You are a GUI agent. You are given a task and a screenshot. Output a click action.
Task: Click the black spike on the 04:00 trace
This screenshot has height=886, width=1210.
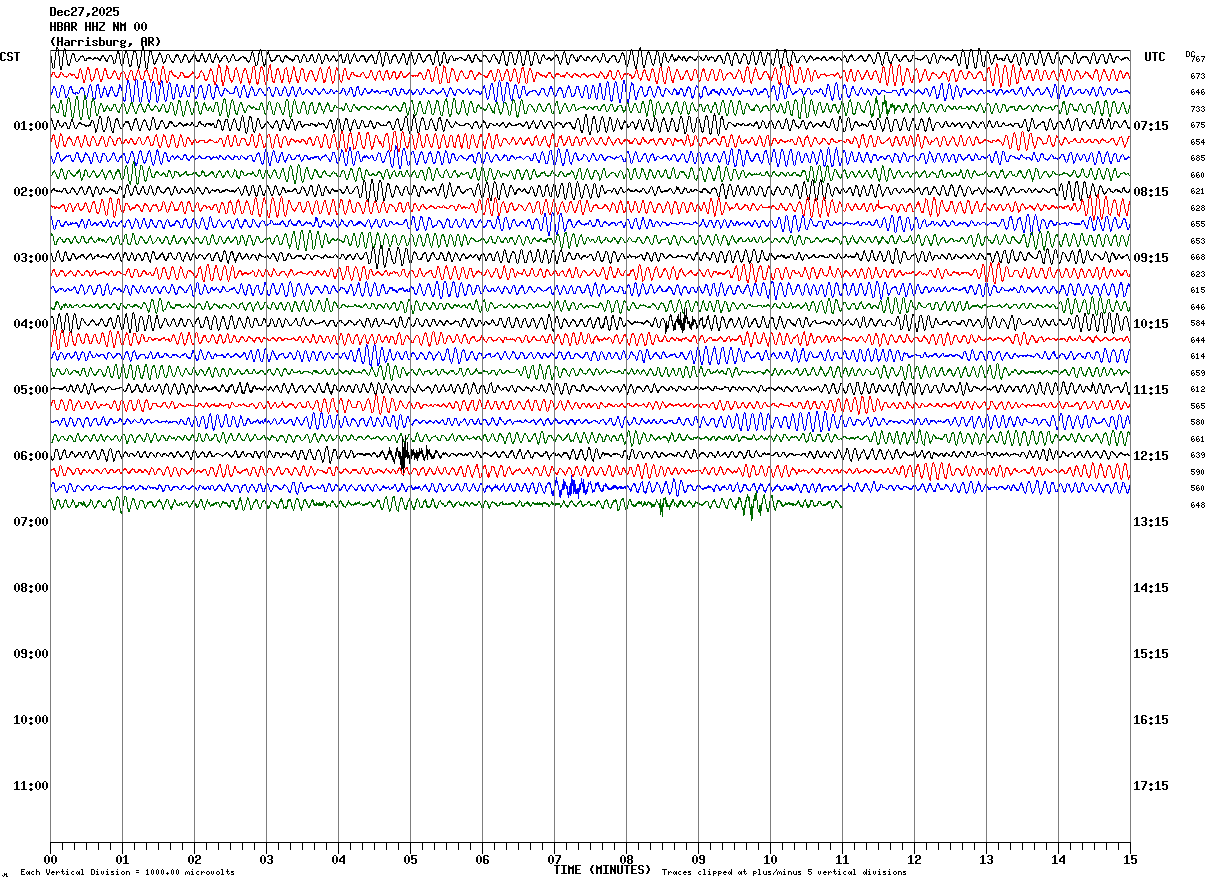681,322
